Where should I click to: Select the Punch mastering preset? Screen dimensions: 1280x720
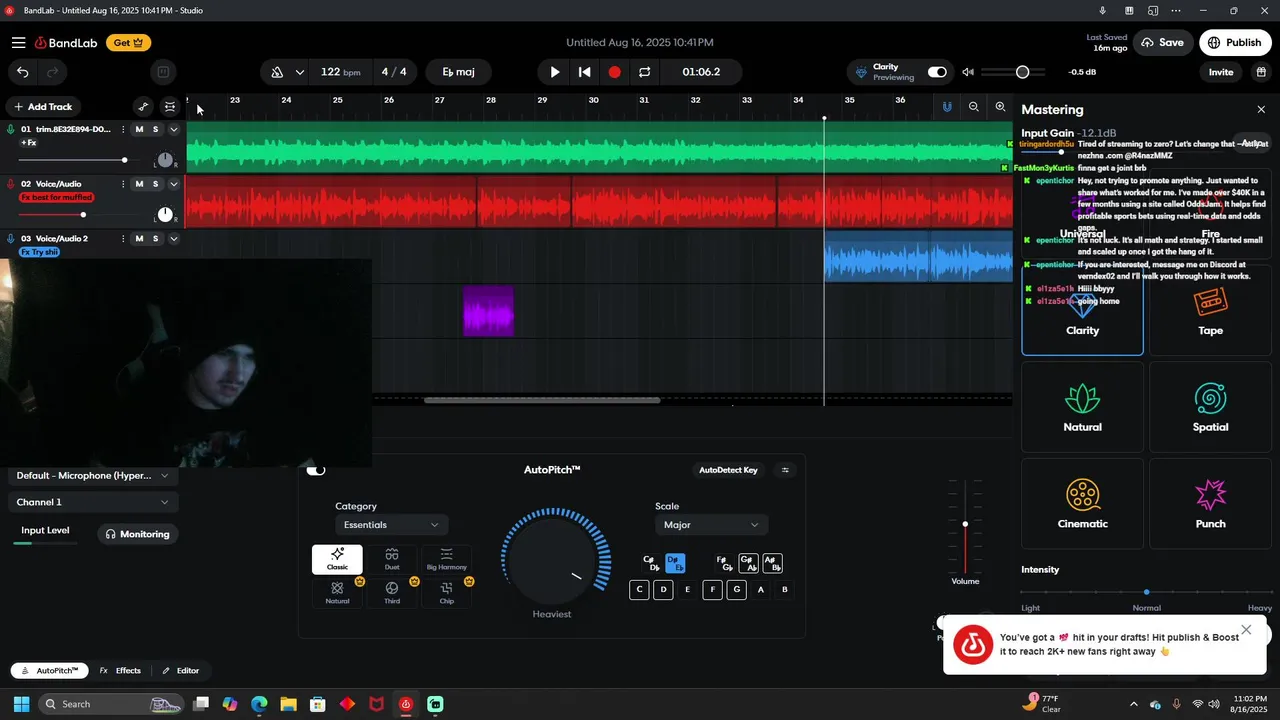[x=1210, y=503]
